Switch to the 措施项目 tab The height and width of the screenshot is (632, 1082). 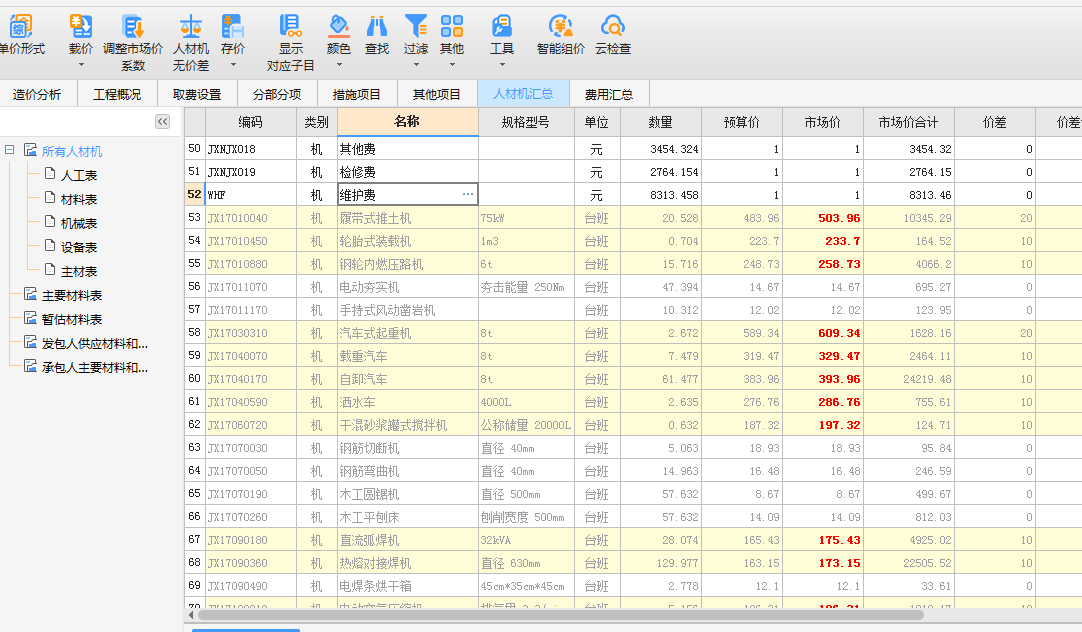tap(357, 95)
